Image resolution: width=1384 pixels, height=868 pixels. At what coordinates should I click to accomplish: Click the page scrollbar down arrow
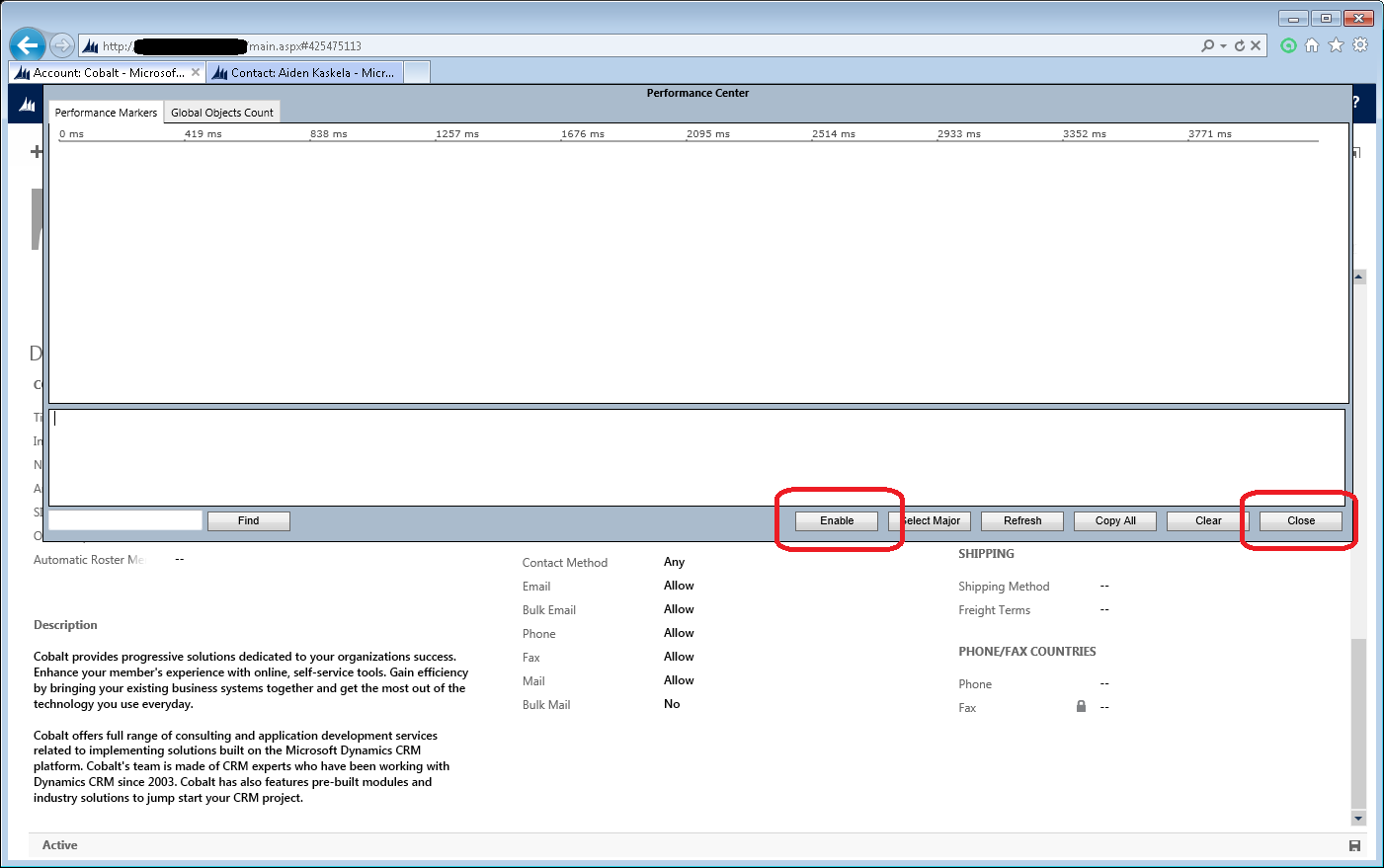(1358, 818)
